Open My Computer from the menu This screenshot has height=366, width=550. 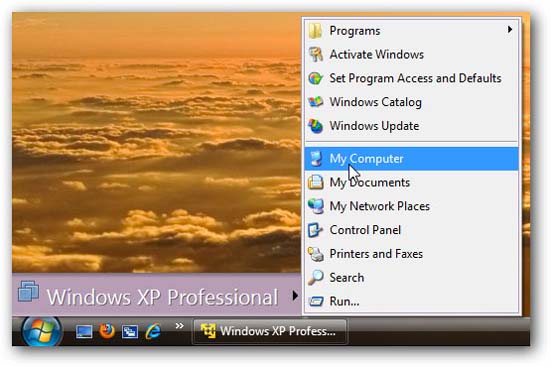coord(411,159)
